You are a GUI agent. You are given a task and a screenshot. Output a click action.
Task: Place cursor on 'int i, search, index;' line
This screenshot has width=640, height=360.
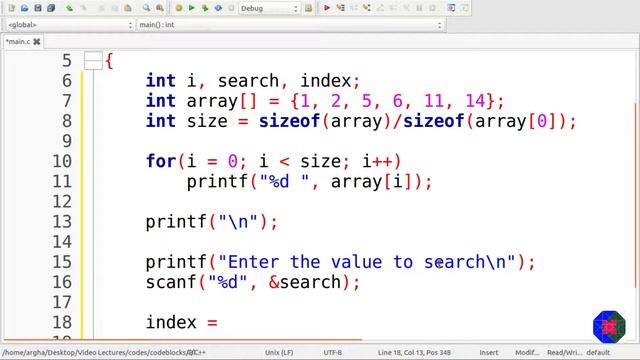click(x=253, y=81)
